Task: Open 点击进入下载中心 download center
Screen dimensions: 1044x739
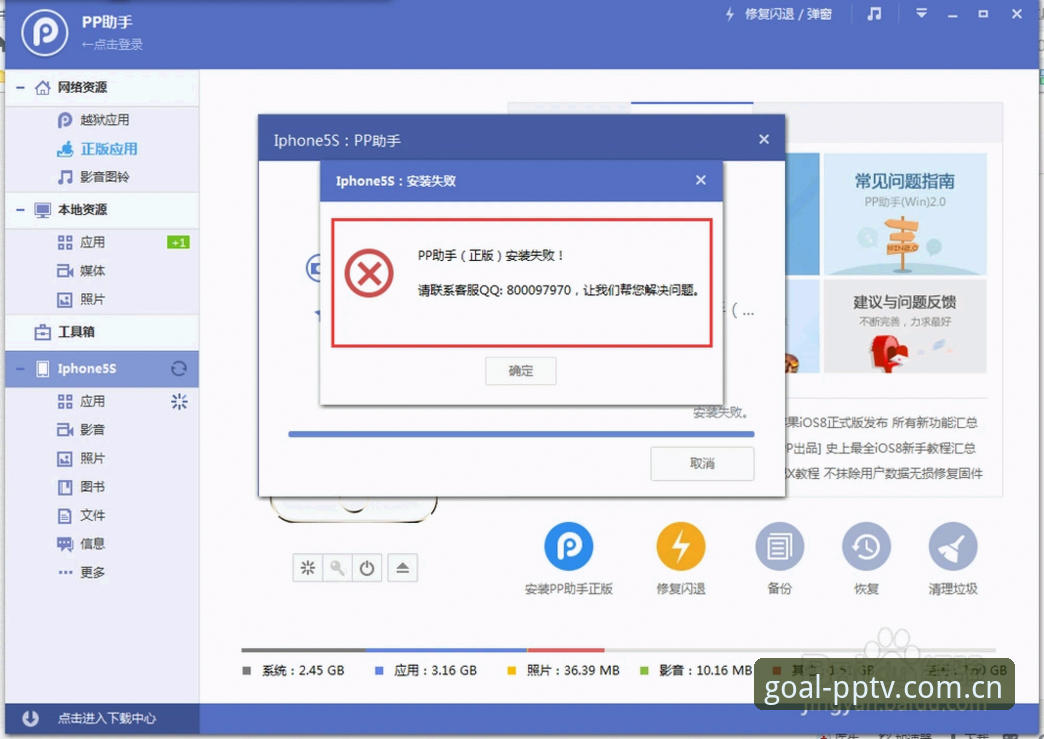Action: [x=107, y=718]
